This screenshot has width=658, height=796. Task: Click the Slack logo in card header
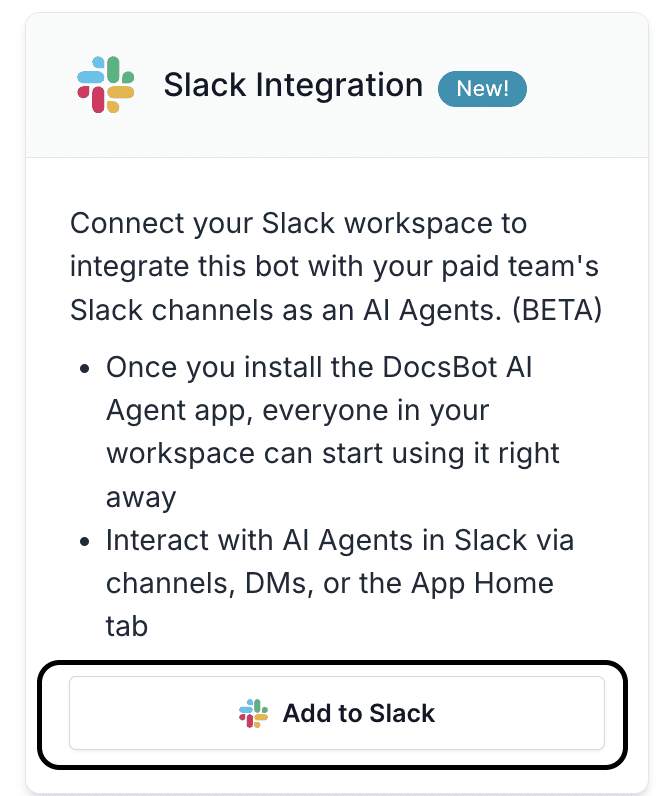click(x=105, y=85)
